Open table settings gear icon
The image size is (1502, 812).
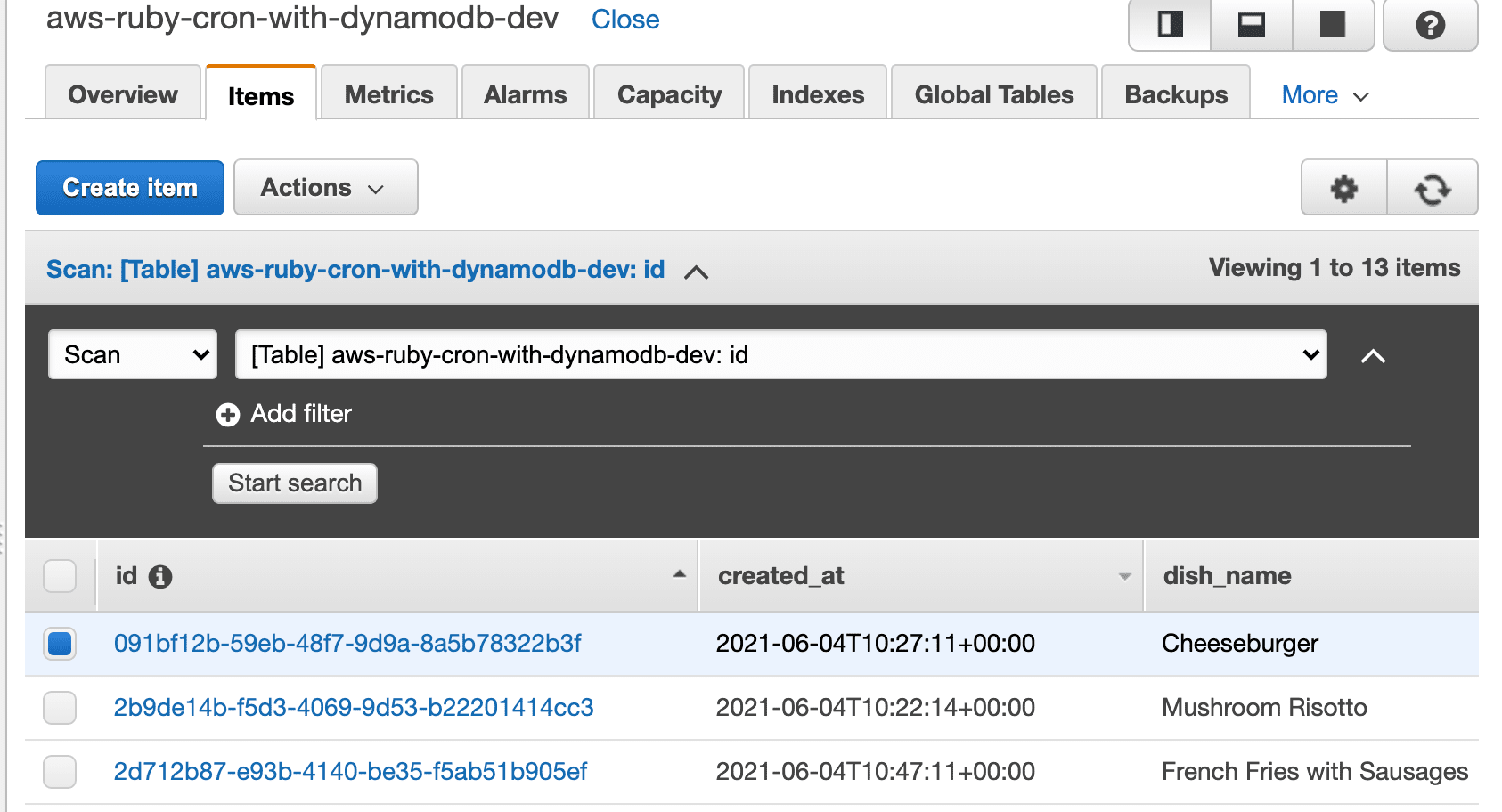coord(1343,188)
